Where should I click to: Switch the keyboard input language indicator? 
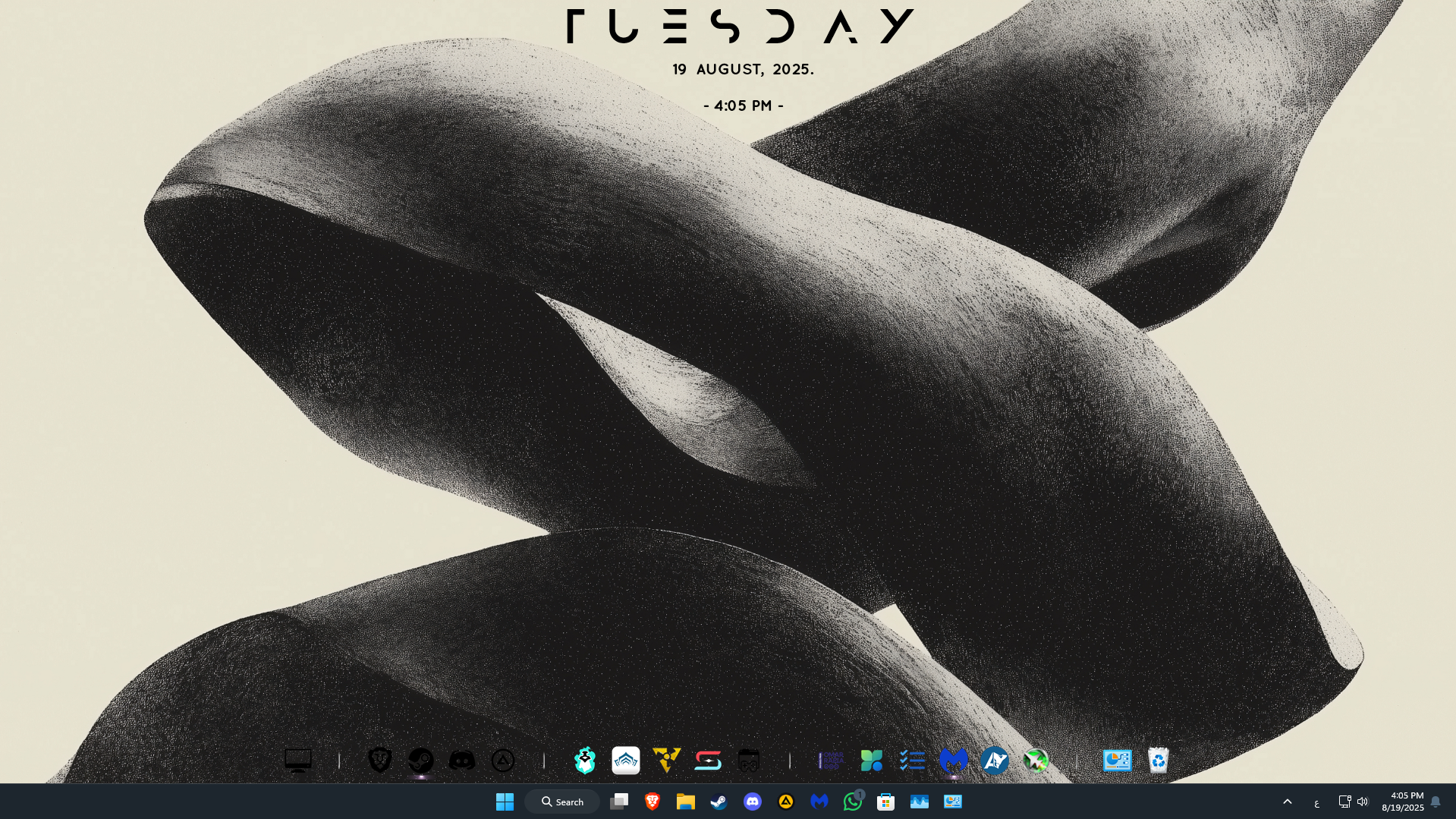point(1317,802)
